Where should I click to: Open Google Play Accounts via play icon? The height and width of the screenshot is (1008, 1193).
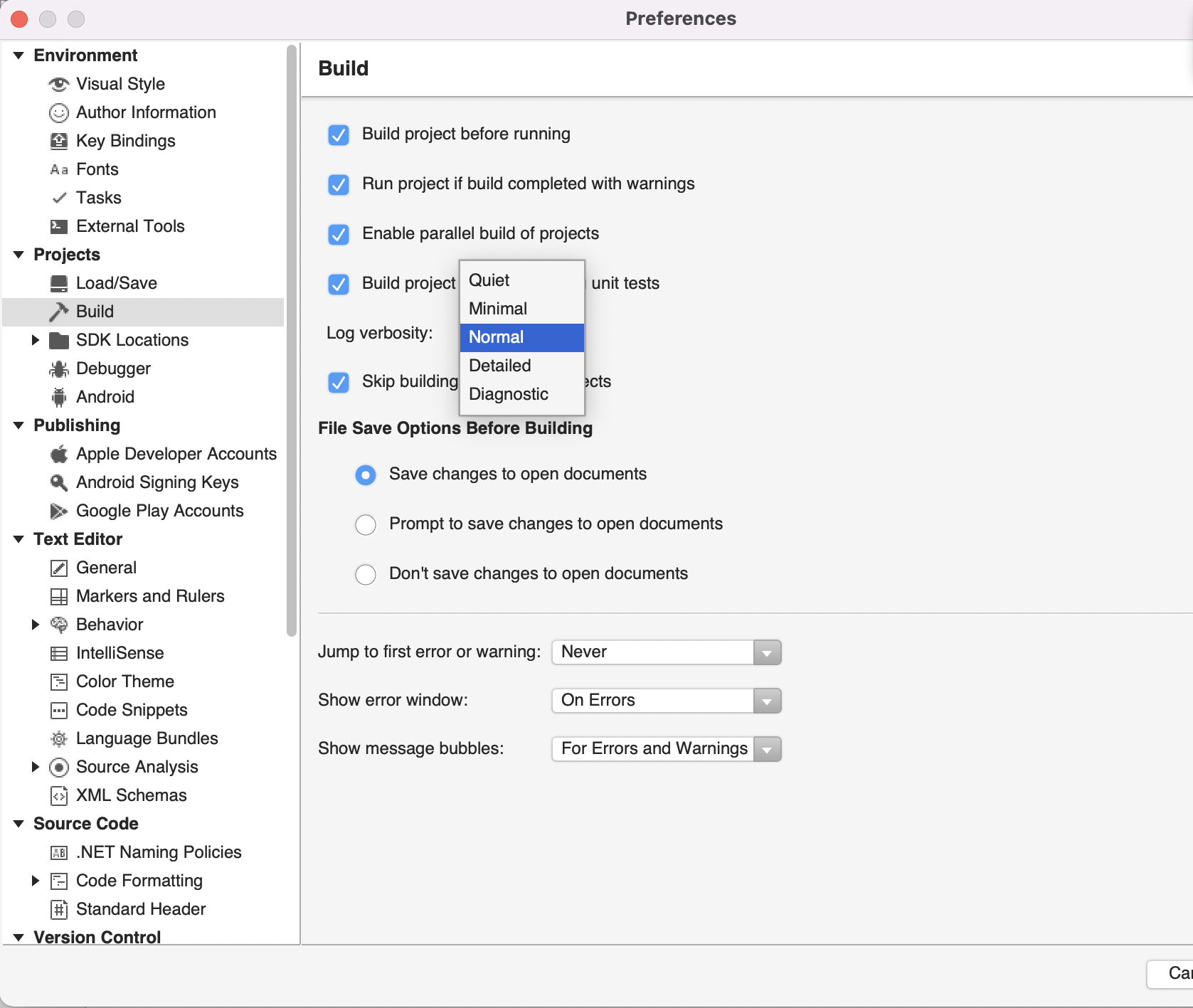[x=58, y=511]
